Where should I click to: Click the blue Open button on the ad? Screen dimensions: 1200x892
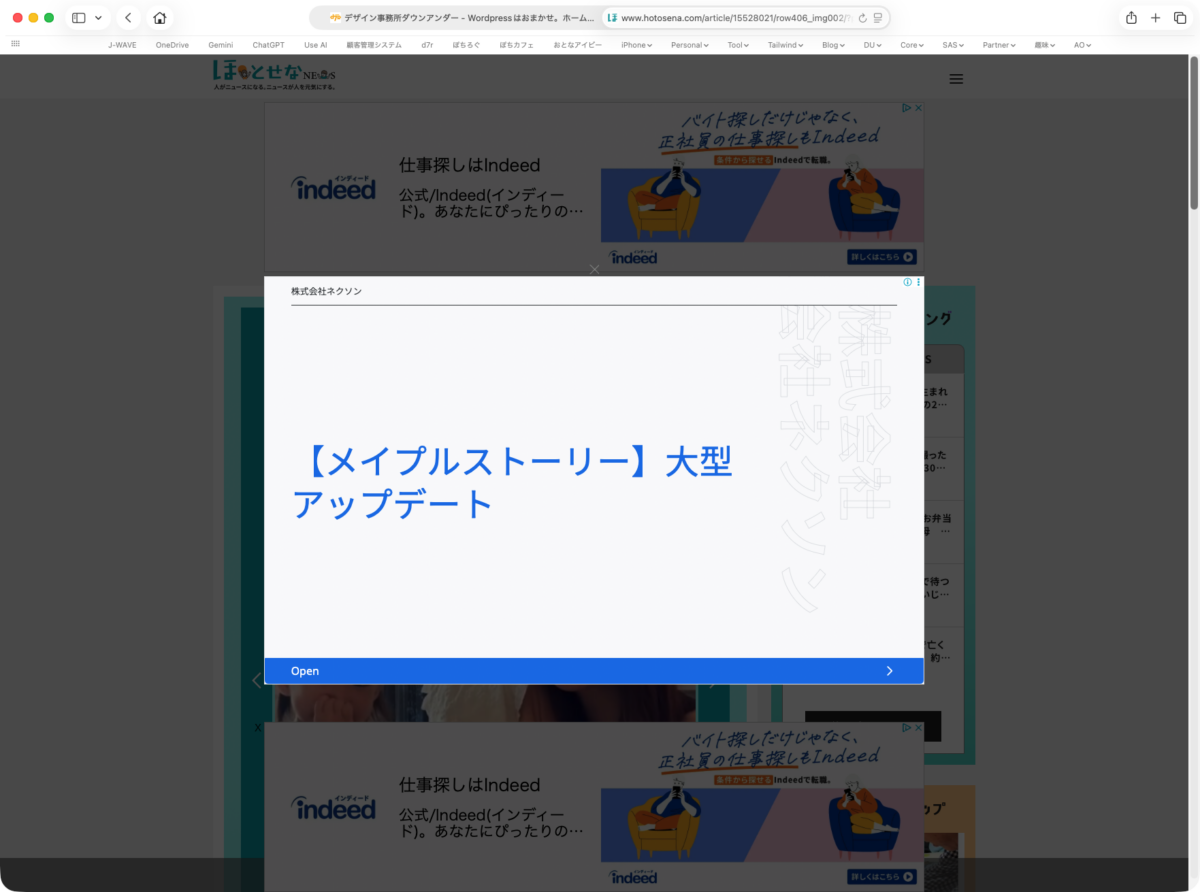pyautogui.click(x=594, y=671)
